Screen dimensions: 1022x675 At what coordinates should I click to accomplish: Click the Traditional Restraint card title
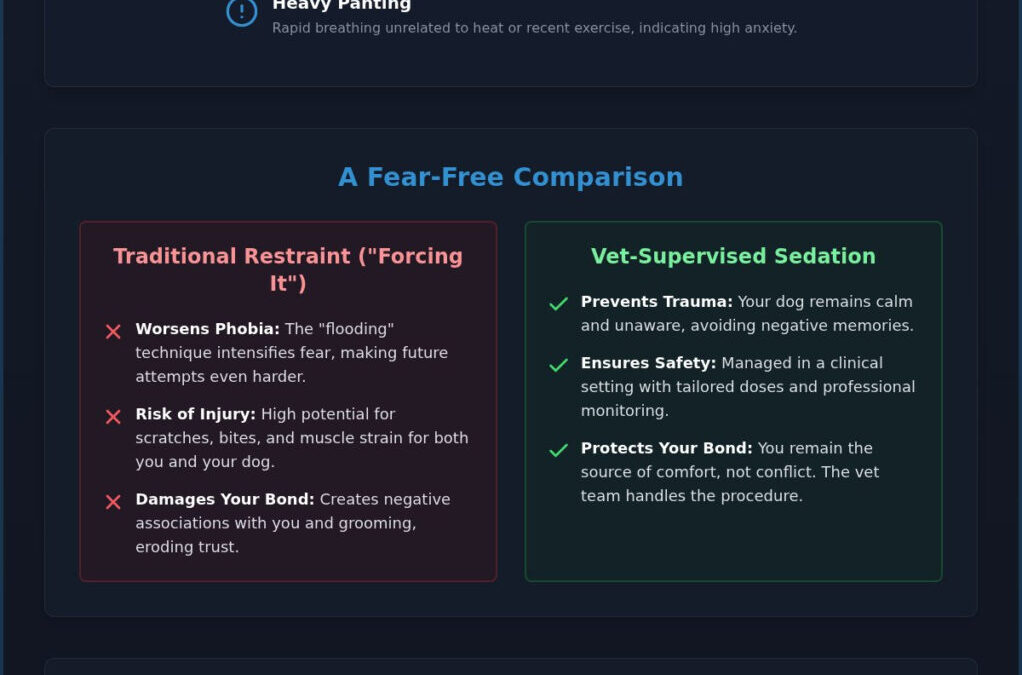click(x=288, y=269)
